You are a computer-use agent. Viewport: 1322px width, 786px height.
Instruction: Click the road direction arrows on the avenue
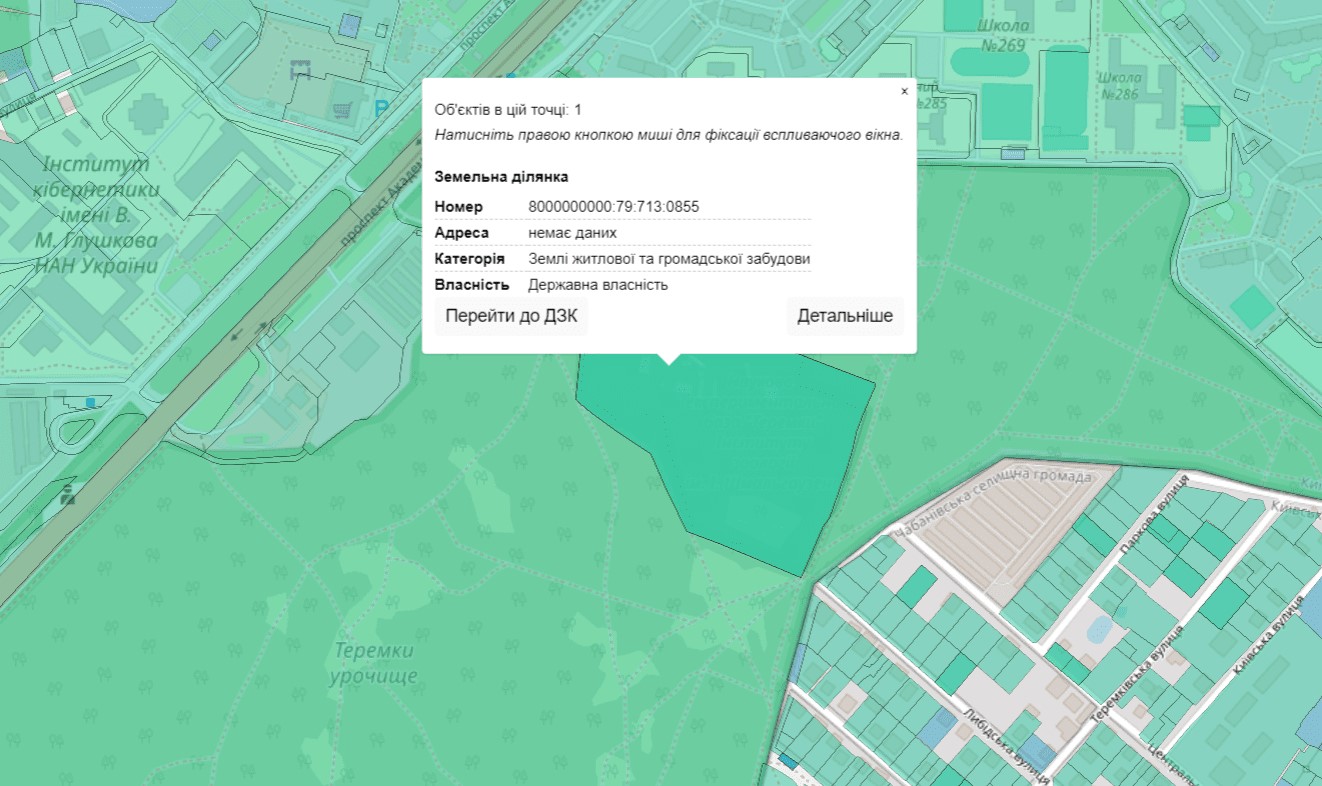pos(250,331)
